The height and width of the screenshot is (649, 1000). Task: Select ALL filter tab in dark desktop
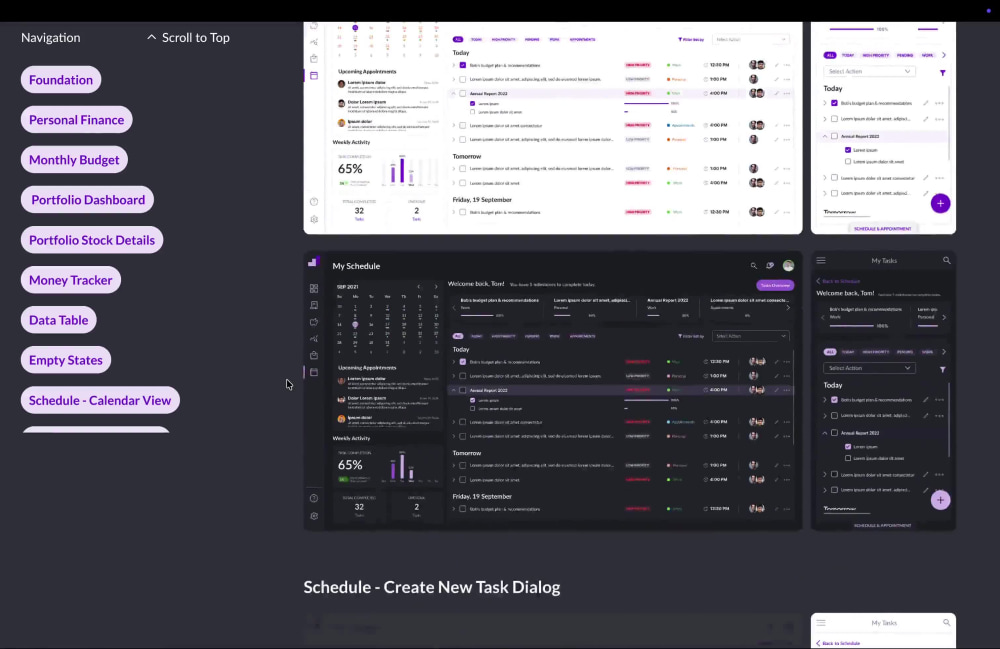pos(458,336)
